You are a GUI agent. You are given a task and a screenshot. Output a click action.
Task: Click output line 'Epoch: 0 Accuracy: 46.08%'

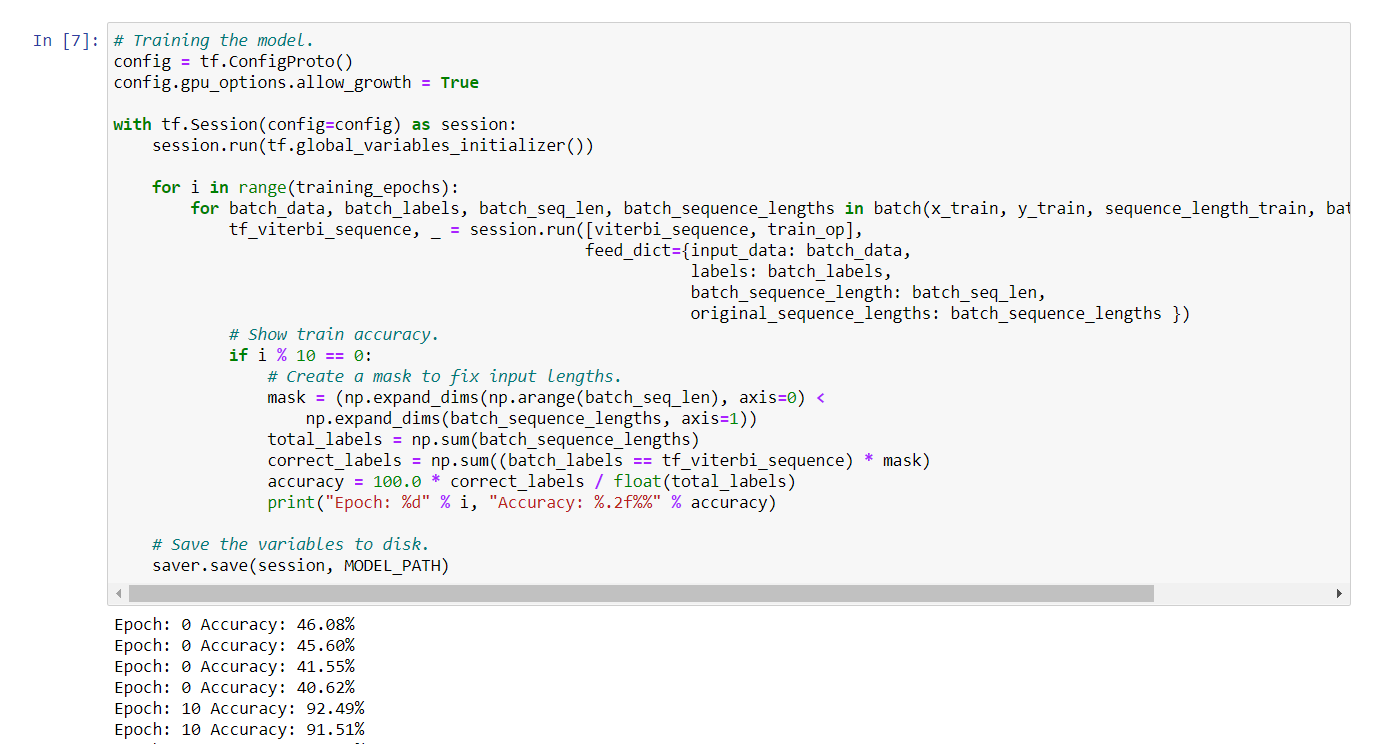(x=234, y=625)
